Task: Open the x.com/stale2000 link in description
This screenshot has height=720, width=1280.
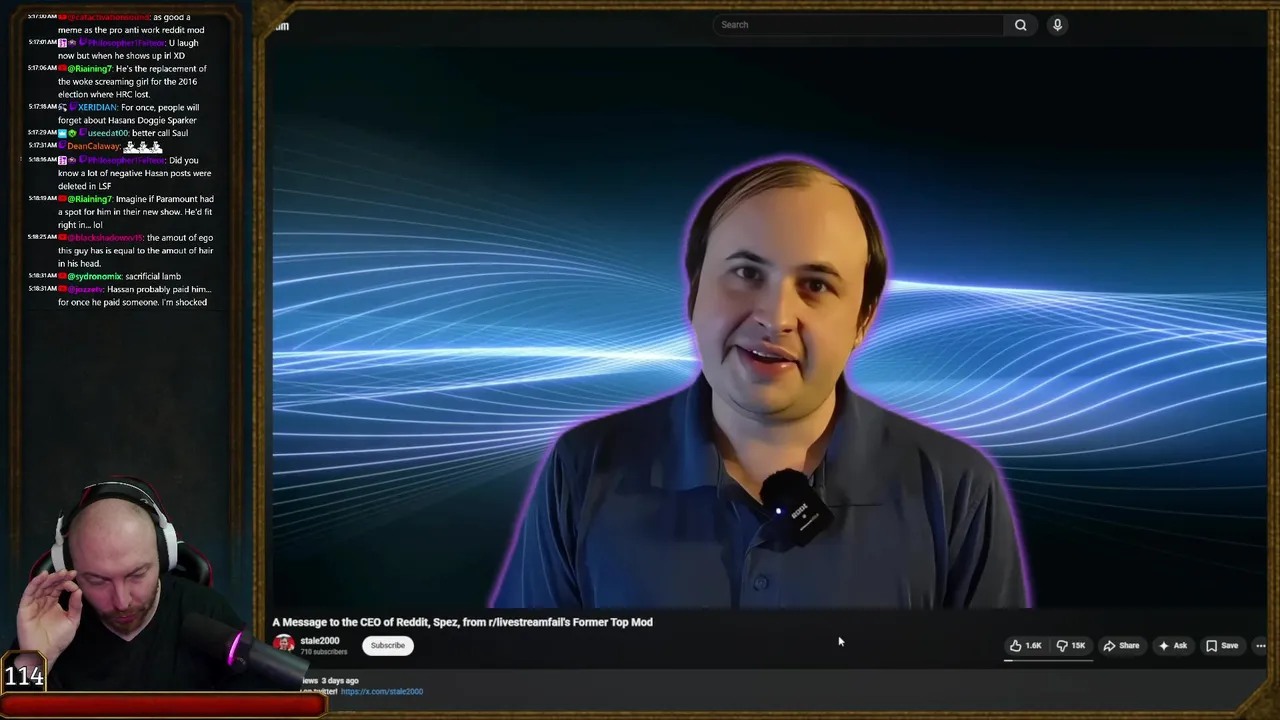Action: click(382, 691)
